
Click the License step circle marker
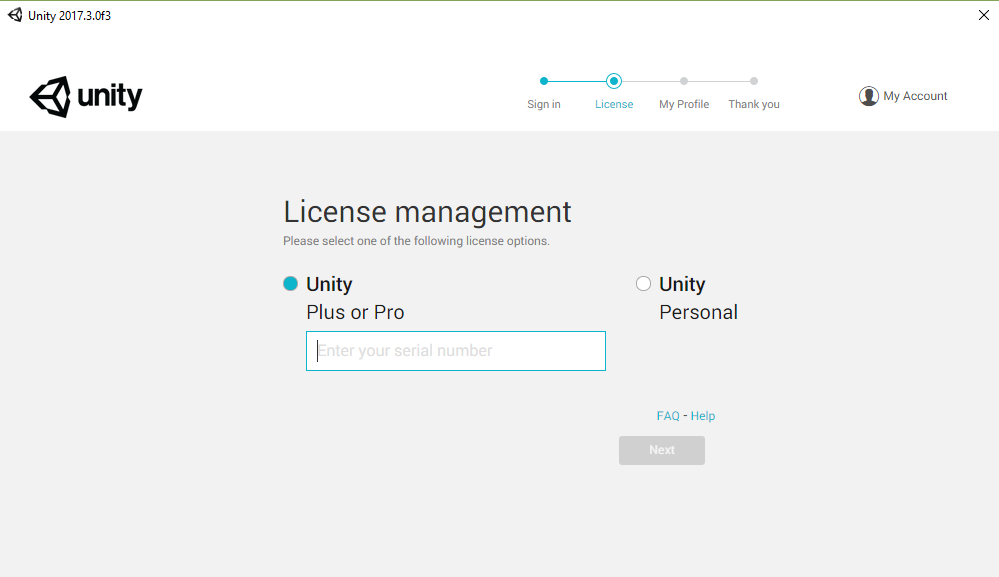pos(614,81)
